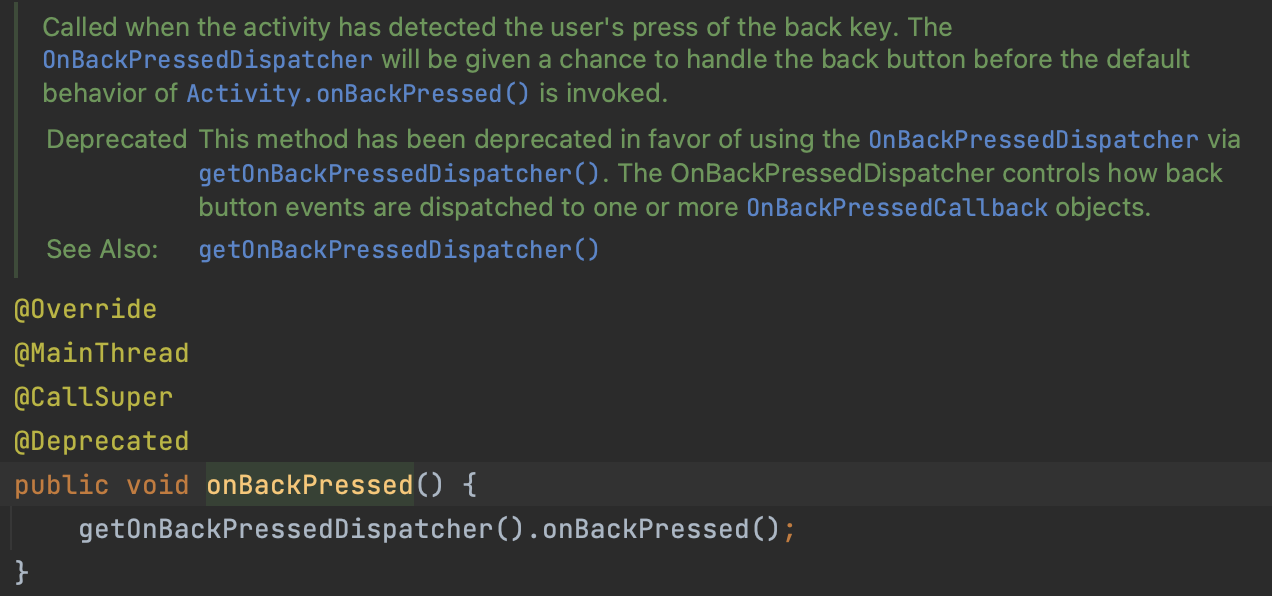Click the semicolon ending the dispatcher statement
The image size is (1272, 596).
789,529
